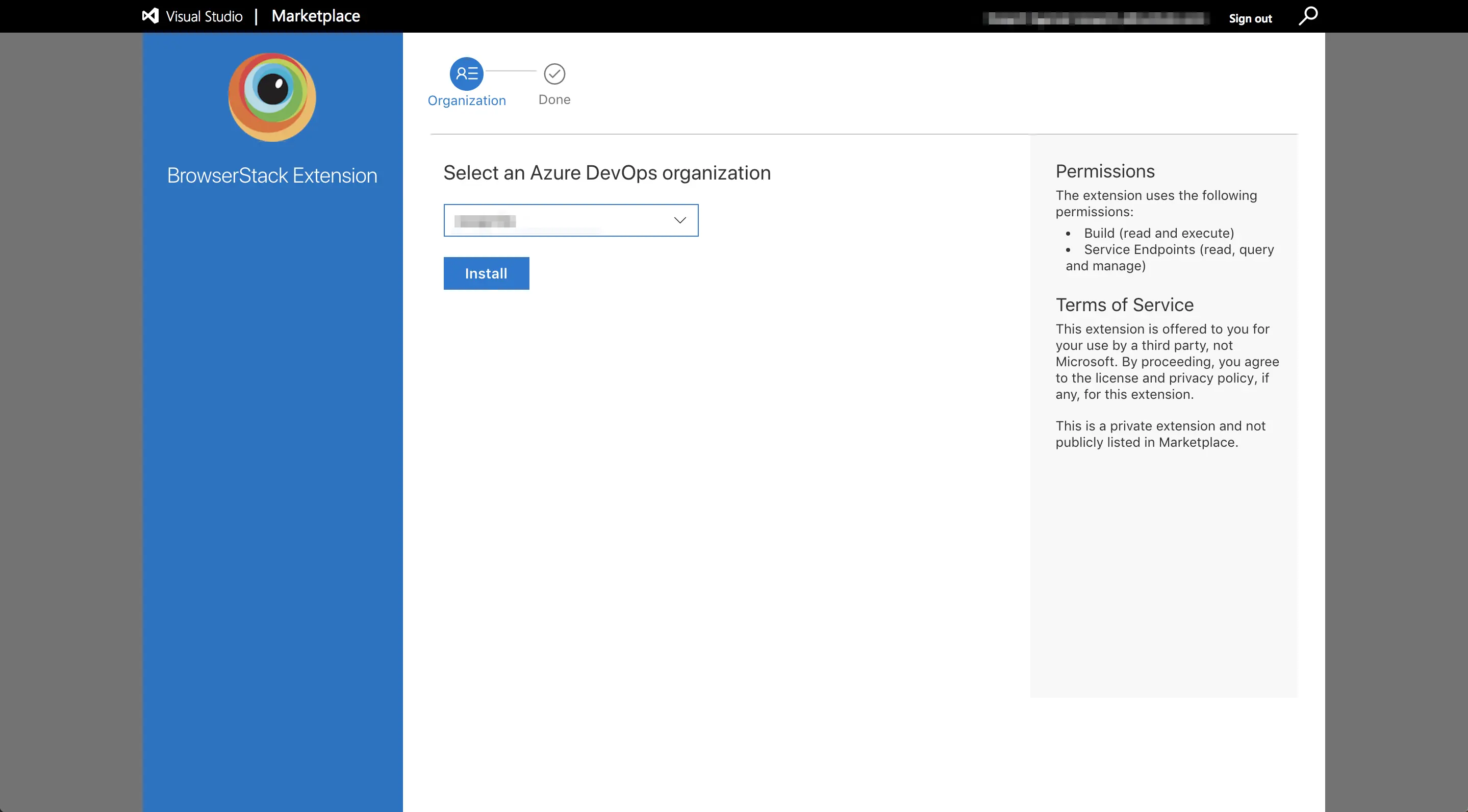
Task: Sign out of the Marketplace account
Action: pyautogui.click(x=1250, y=18)
